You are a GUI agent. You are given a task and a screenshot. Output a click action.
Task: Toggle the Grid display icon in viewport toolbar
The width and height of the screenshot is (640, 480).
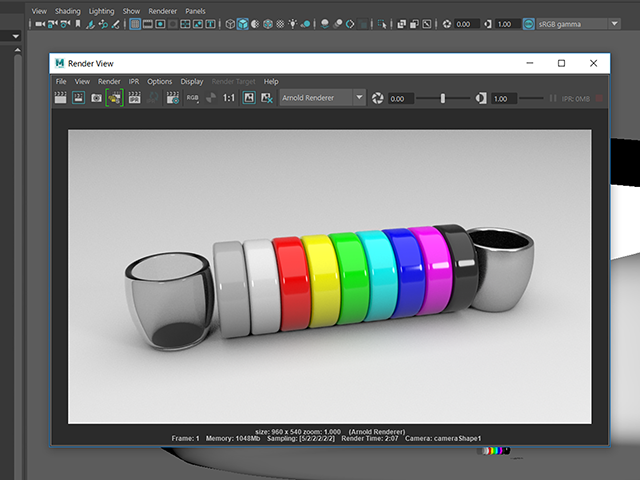pyautogui.click(x=135, y=24)
